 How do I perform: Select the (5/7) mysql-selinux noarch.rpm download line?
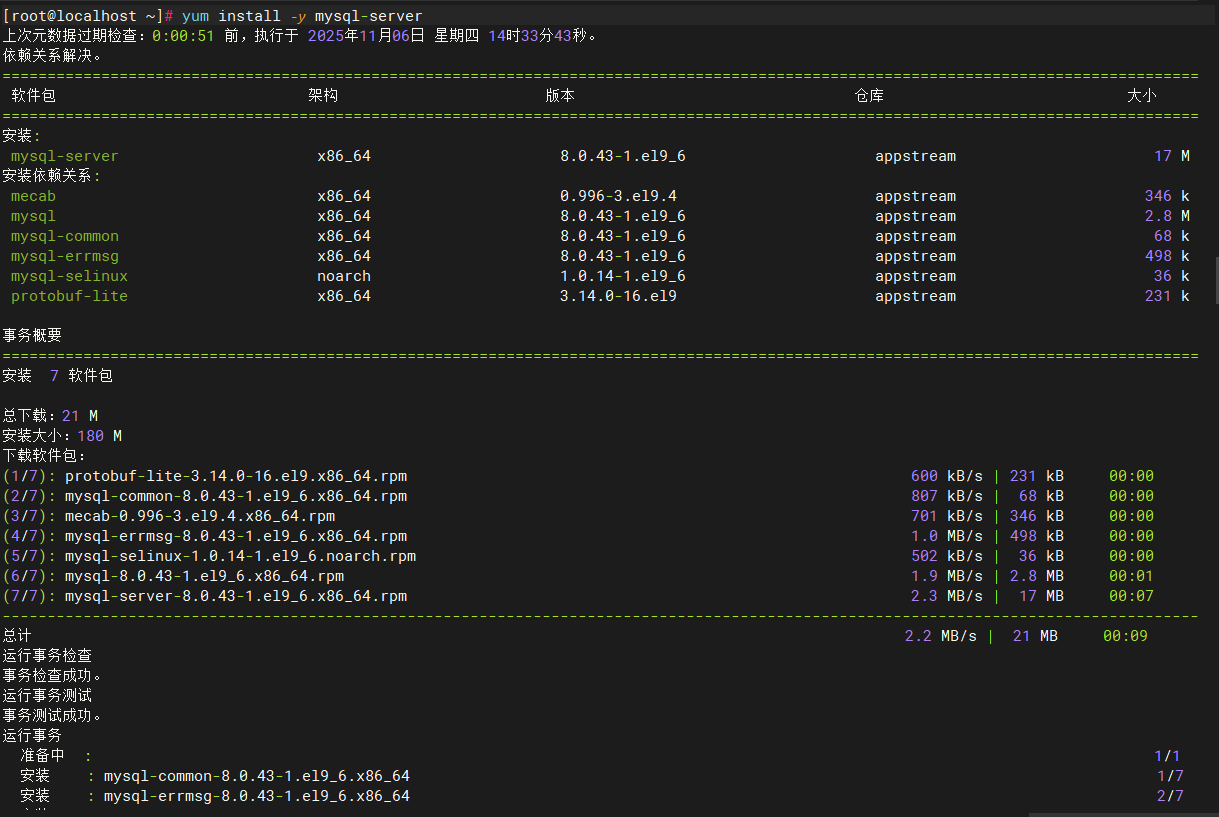[578, 556]
